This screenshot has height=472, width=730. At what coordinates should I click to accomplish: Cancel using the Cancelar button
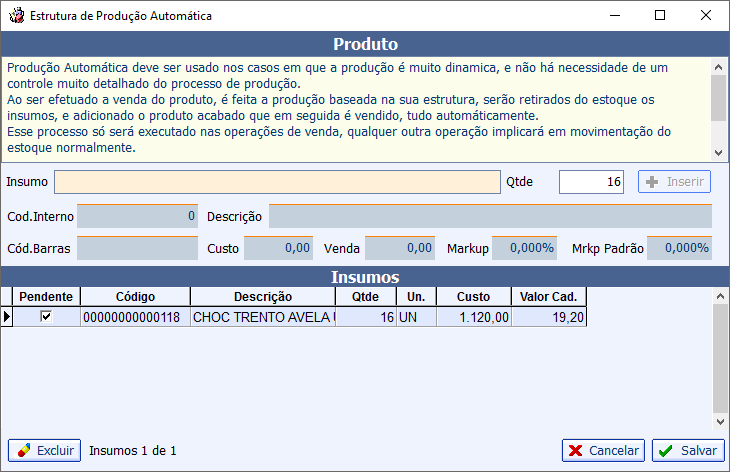pyautogui.click(x=603, y=450)
